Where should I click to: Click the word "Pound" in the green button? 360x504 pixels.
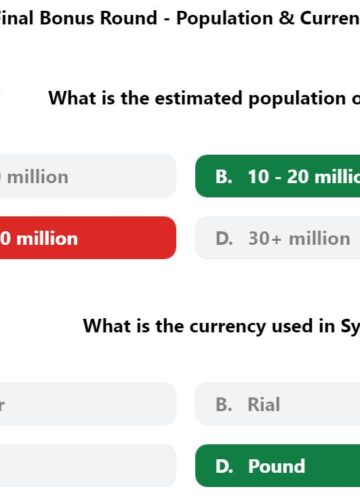point(277,466)
